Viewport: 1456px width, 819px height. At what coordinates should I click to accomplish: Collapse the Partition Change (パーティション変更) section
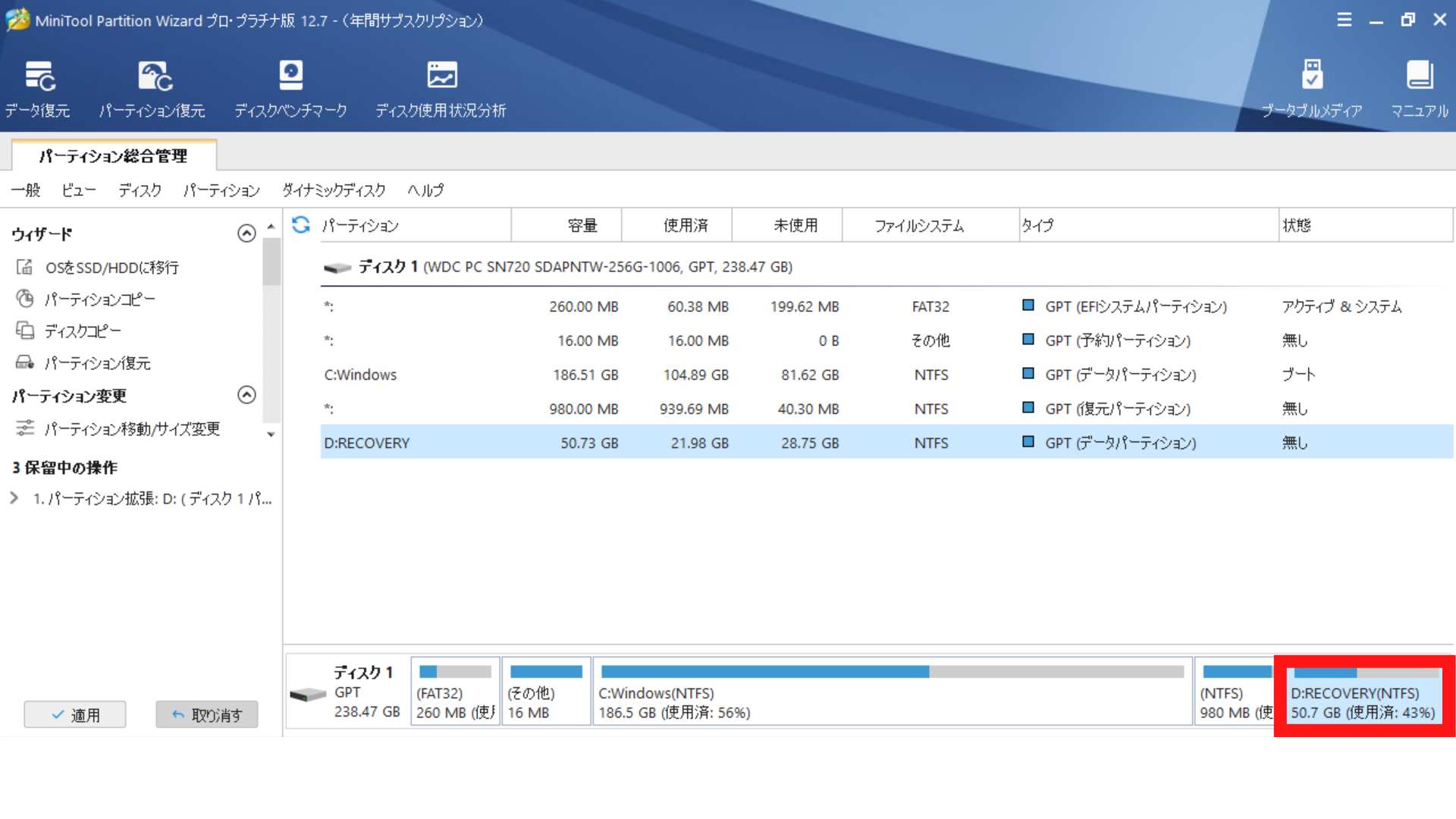[246, 395]
